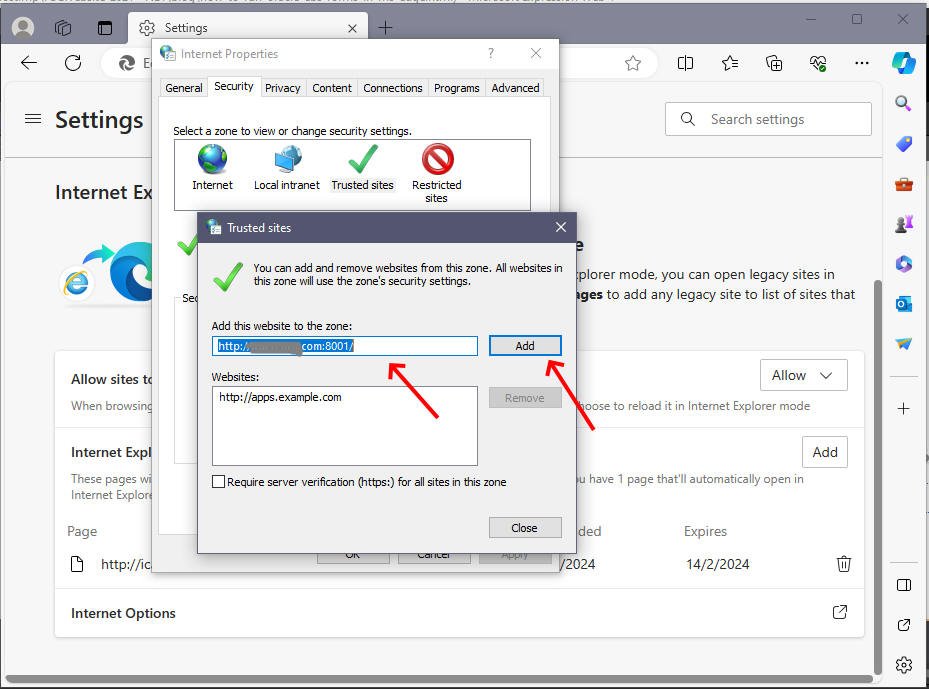
Task: Switch to the Privacy tab
Action: click(283, 88)
